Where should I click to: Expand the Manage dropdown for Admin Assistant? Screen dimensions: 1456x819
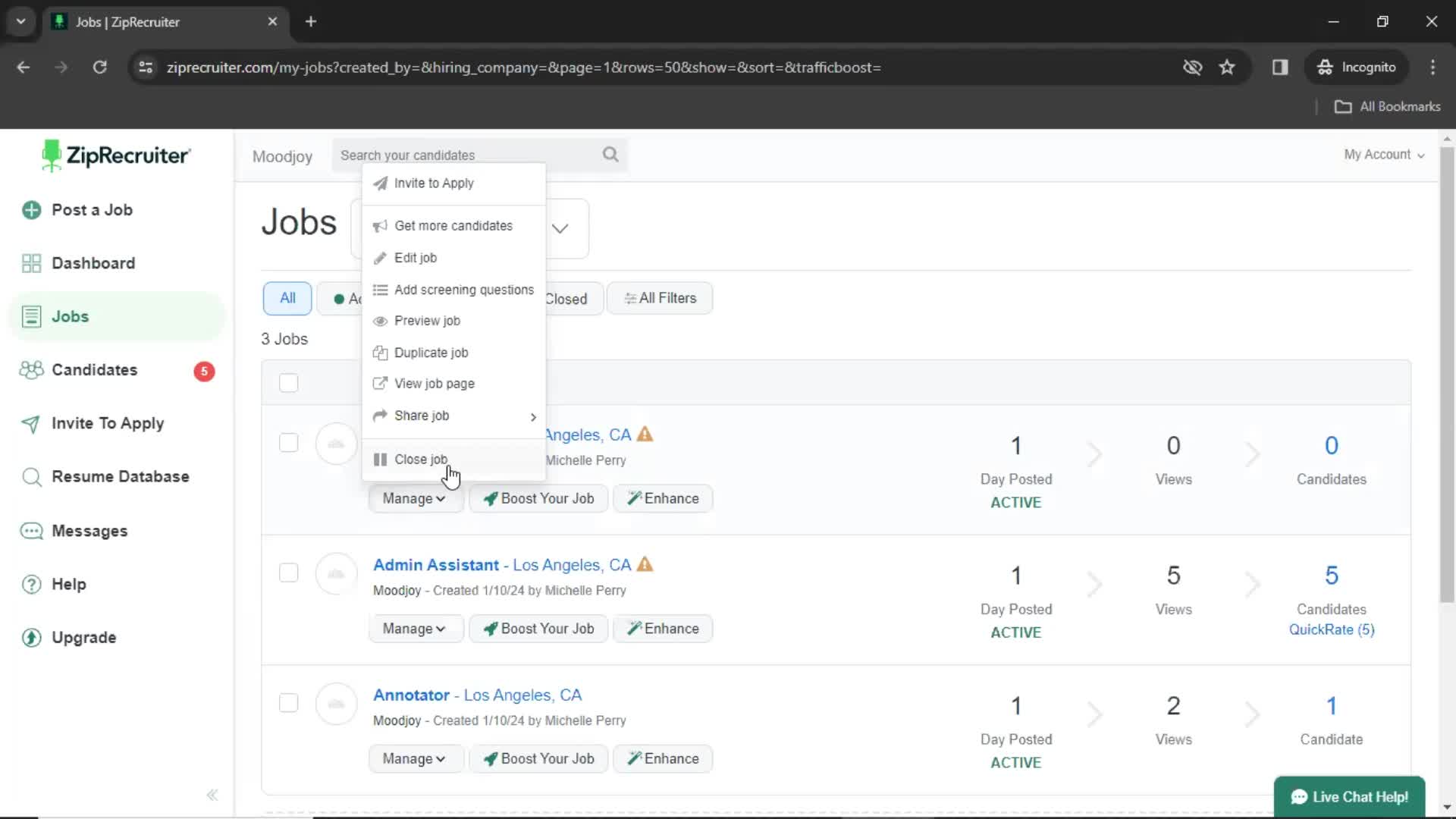click(x=413, y=628)
